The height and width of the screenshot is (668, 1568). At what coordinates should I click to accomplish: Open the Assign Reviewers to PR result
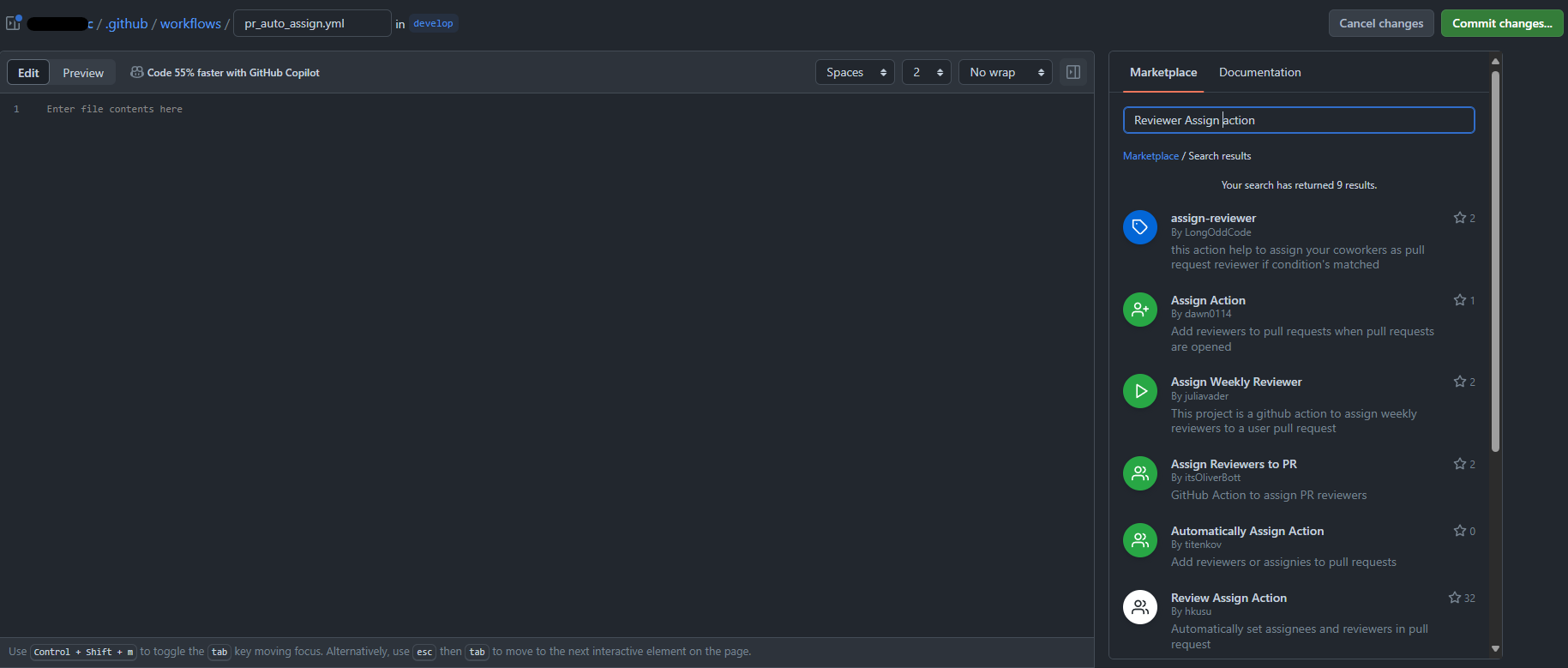coord(1234,464)
